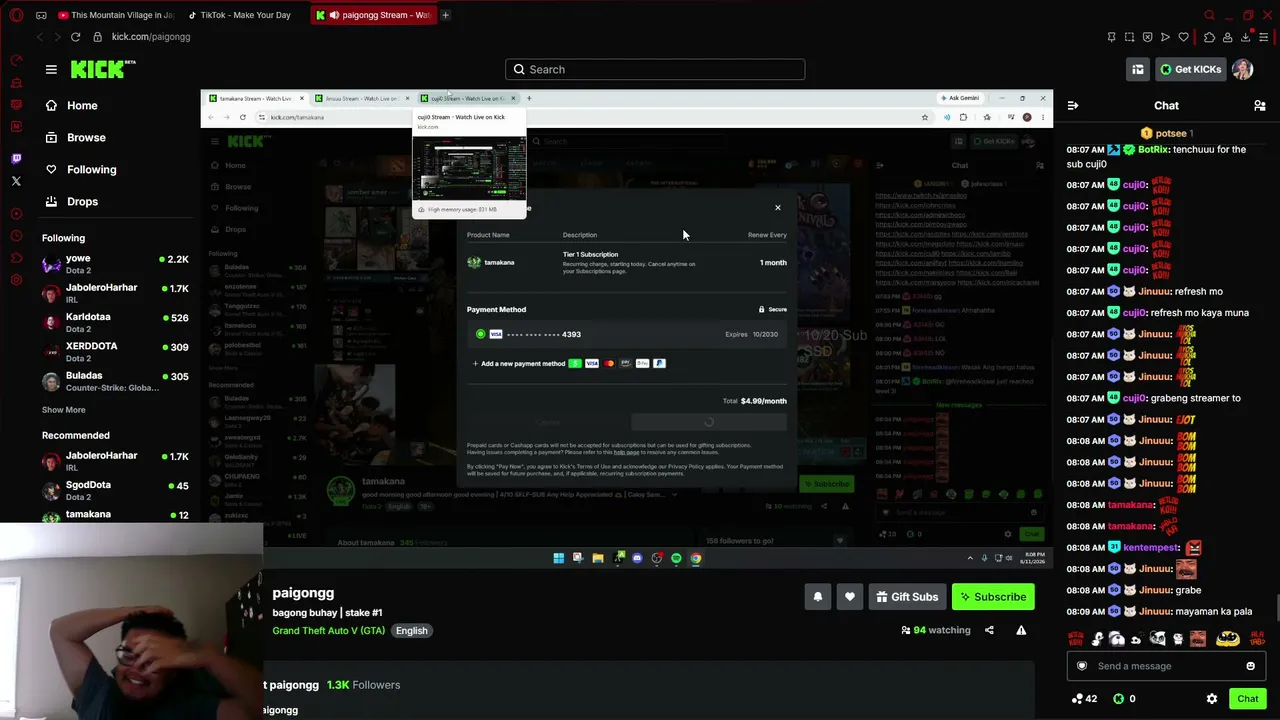Follow paigongg with the heart button

click(x=850, y=597)
